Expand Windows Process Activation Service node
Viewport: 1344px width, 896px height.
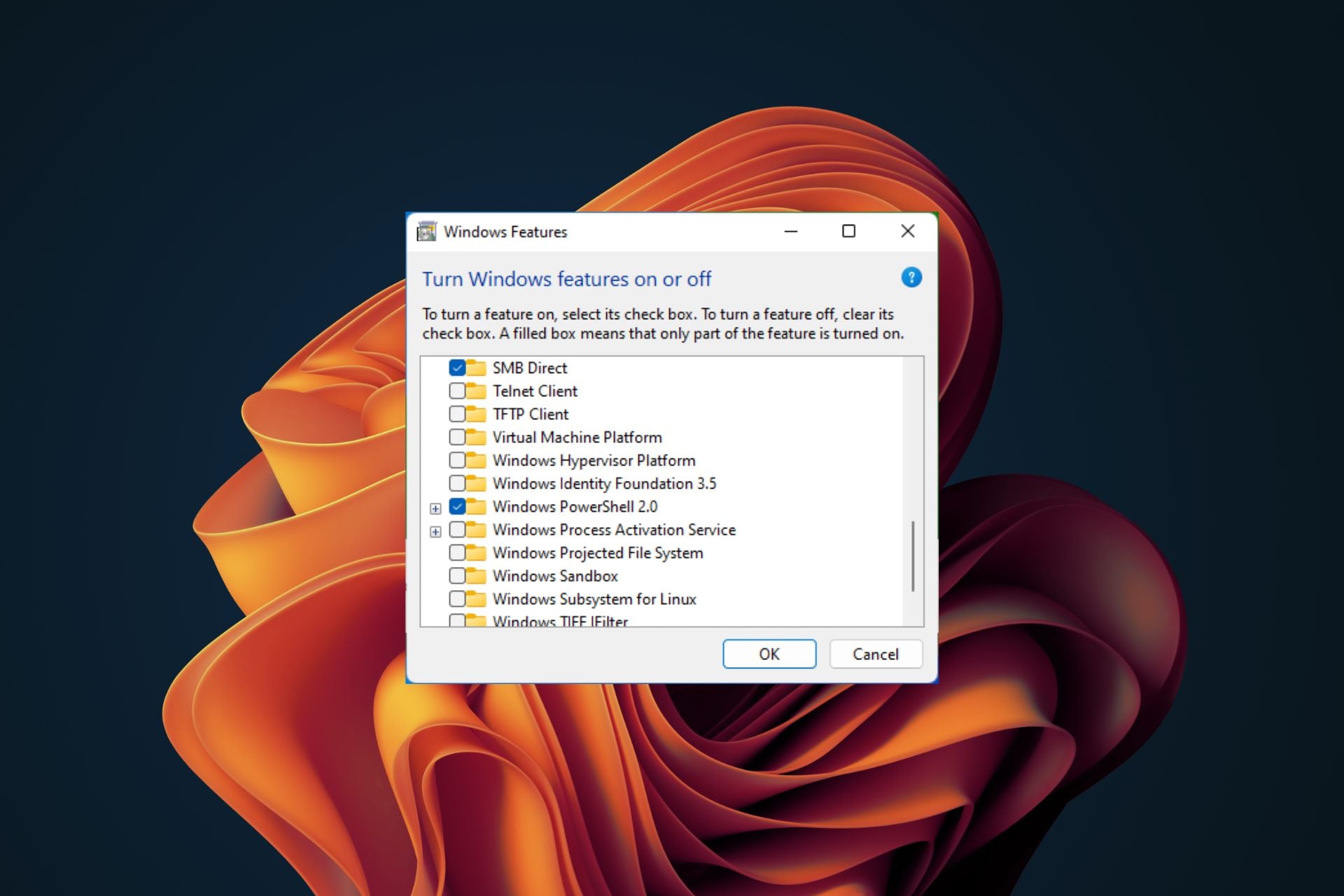(x=435, y=531)
